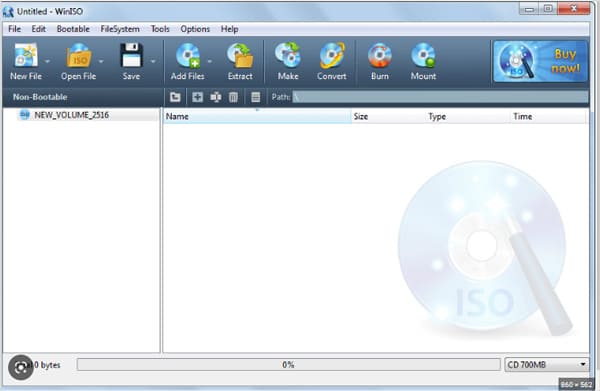The height and width of the screenshot is (391, 600).
Task: Click the Add Files disc icon
Action: pyautogui.click(x=188, y=56)
